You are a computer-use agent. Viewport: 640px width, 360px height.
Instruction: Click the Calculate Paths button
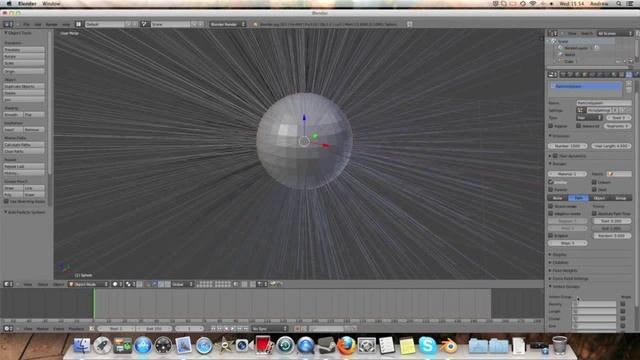[24, 144]
